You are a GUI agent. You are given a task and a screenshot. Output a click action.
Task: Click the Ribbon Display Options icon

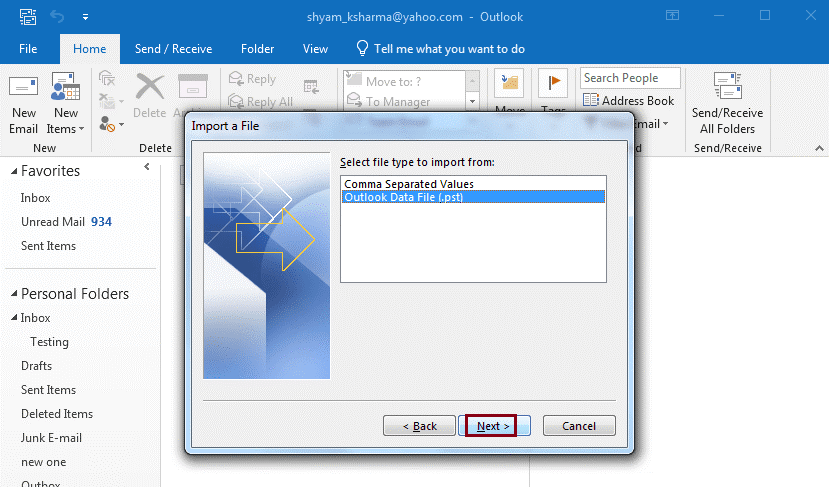(x=672, y=15)
